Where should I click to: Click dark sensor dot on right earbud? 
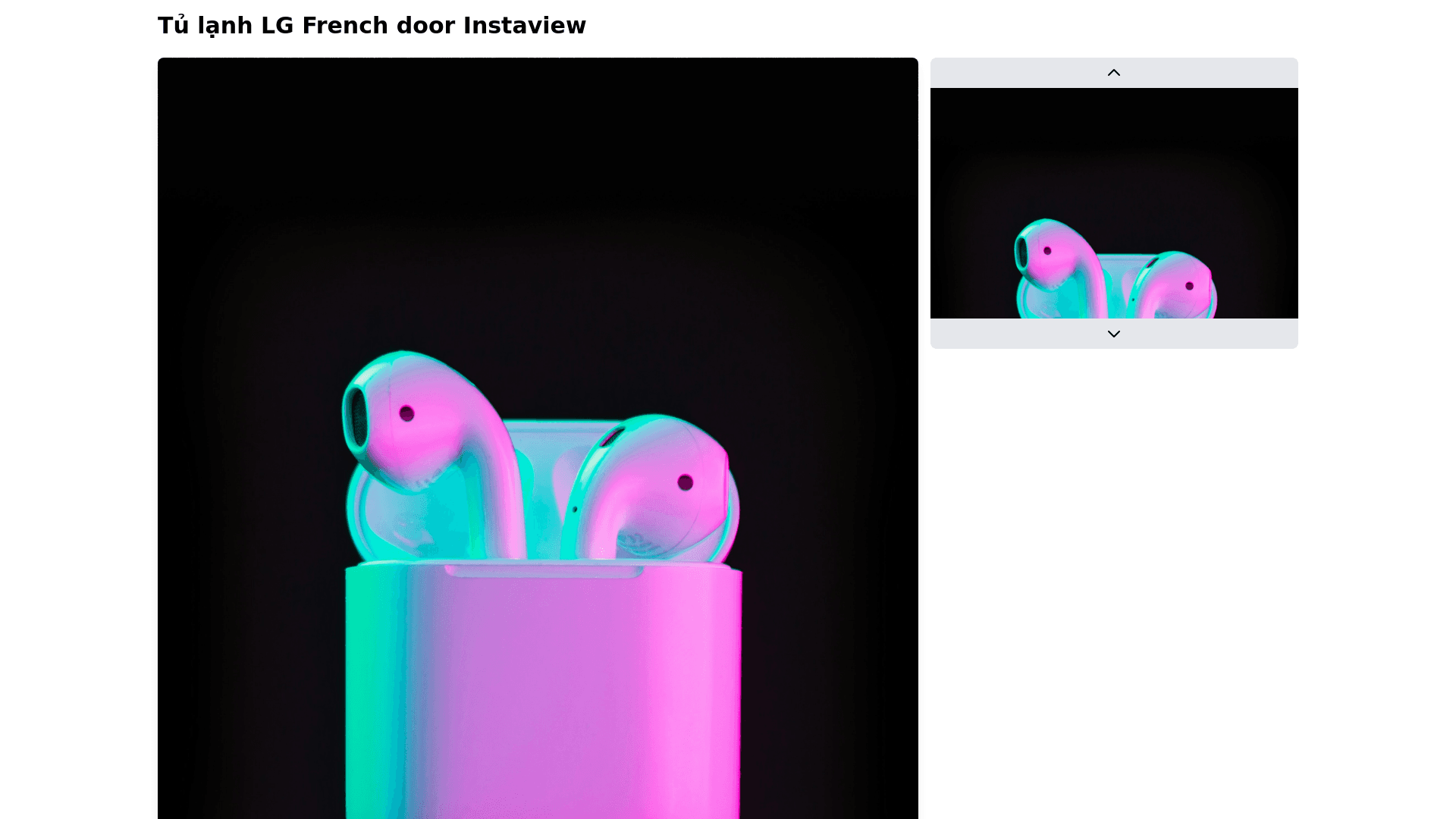point(685,482)
